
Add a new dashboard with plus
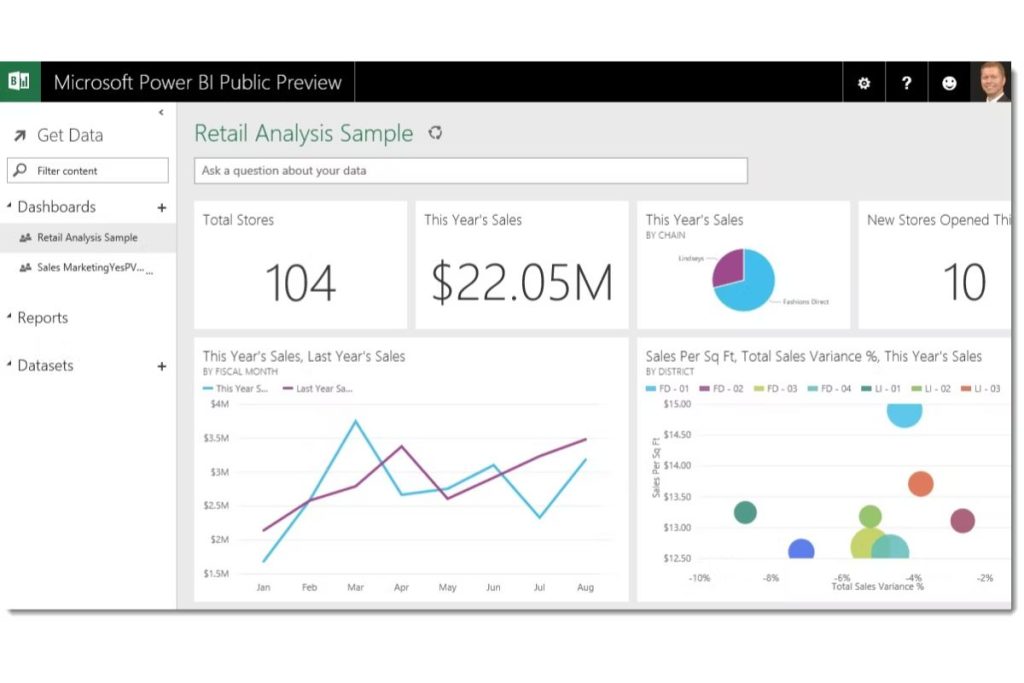(x=161, y=208)
